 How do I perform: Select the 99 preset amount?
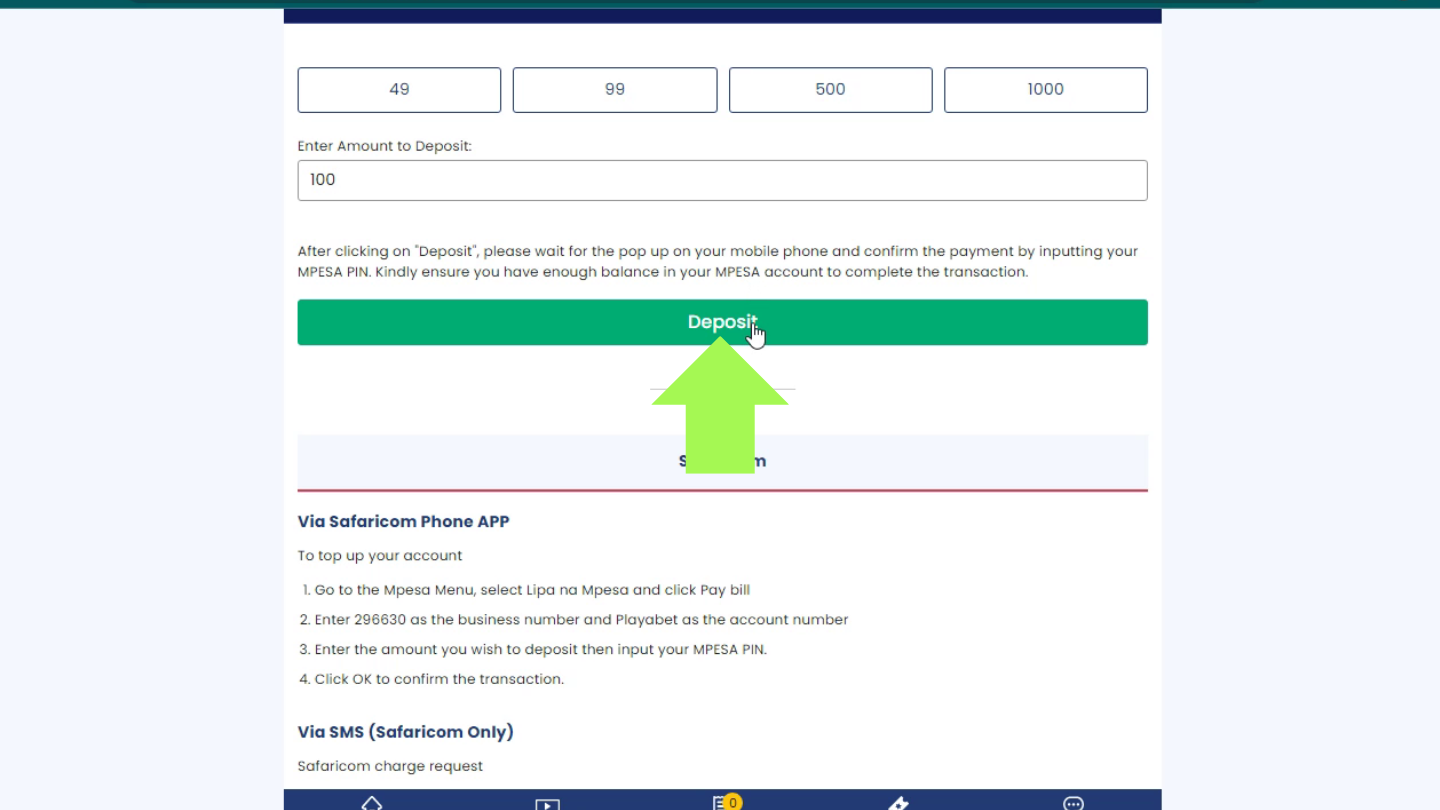tap(615, 90)
